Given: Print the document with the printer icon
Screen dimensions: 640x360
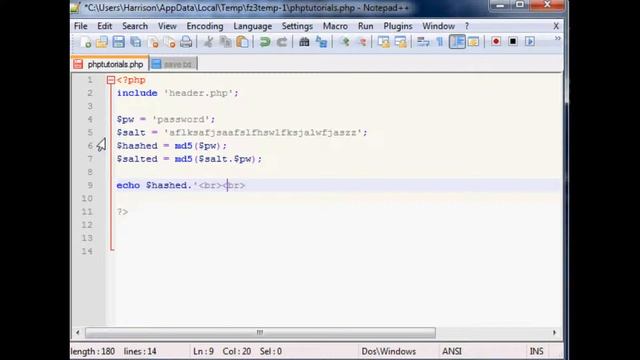Looking at the screenshot, I should coord(186,42).
